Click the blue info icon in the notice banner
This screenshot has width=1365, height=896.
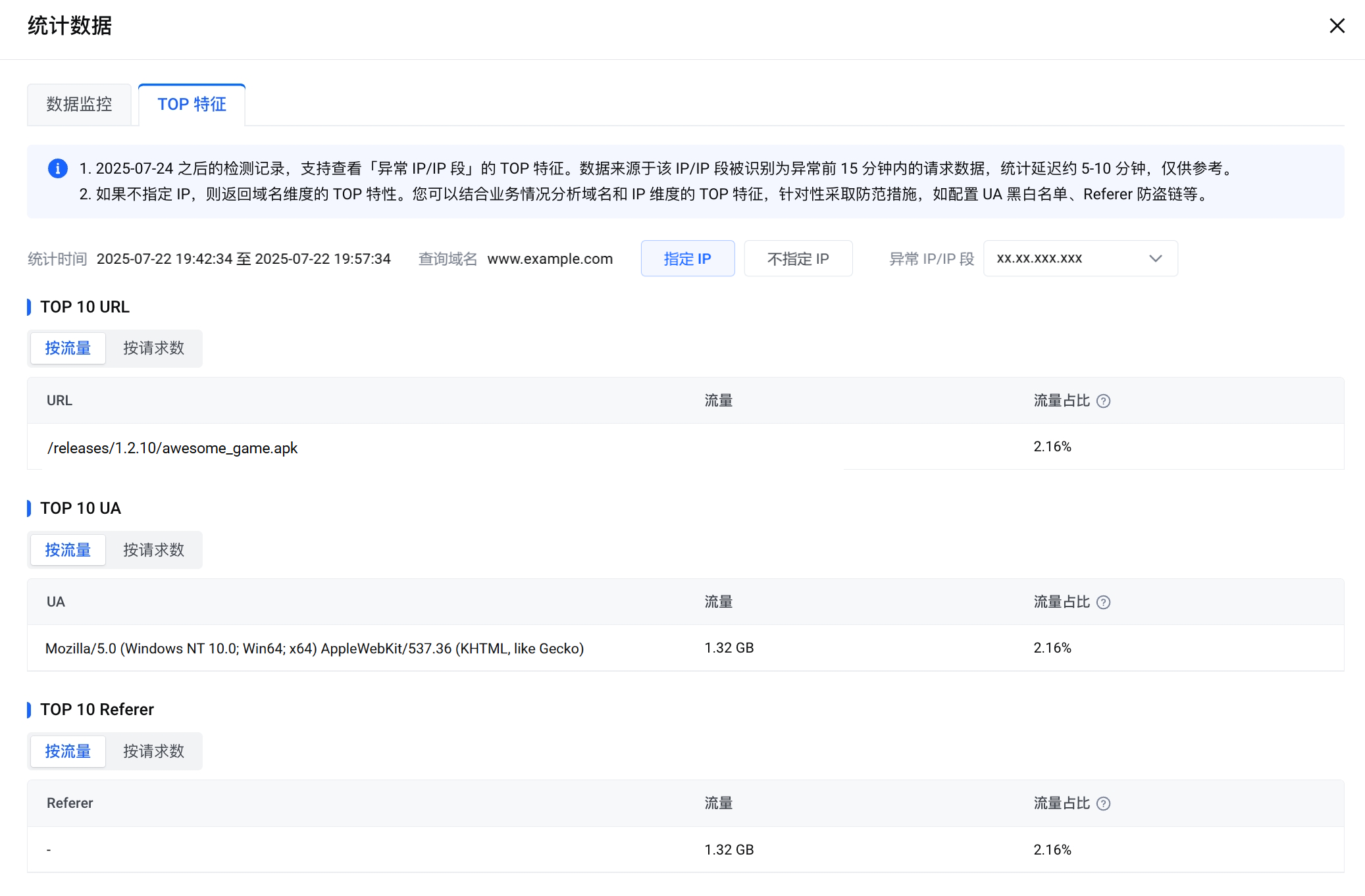(x=58, y=168)
